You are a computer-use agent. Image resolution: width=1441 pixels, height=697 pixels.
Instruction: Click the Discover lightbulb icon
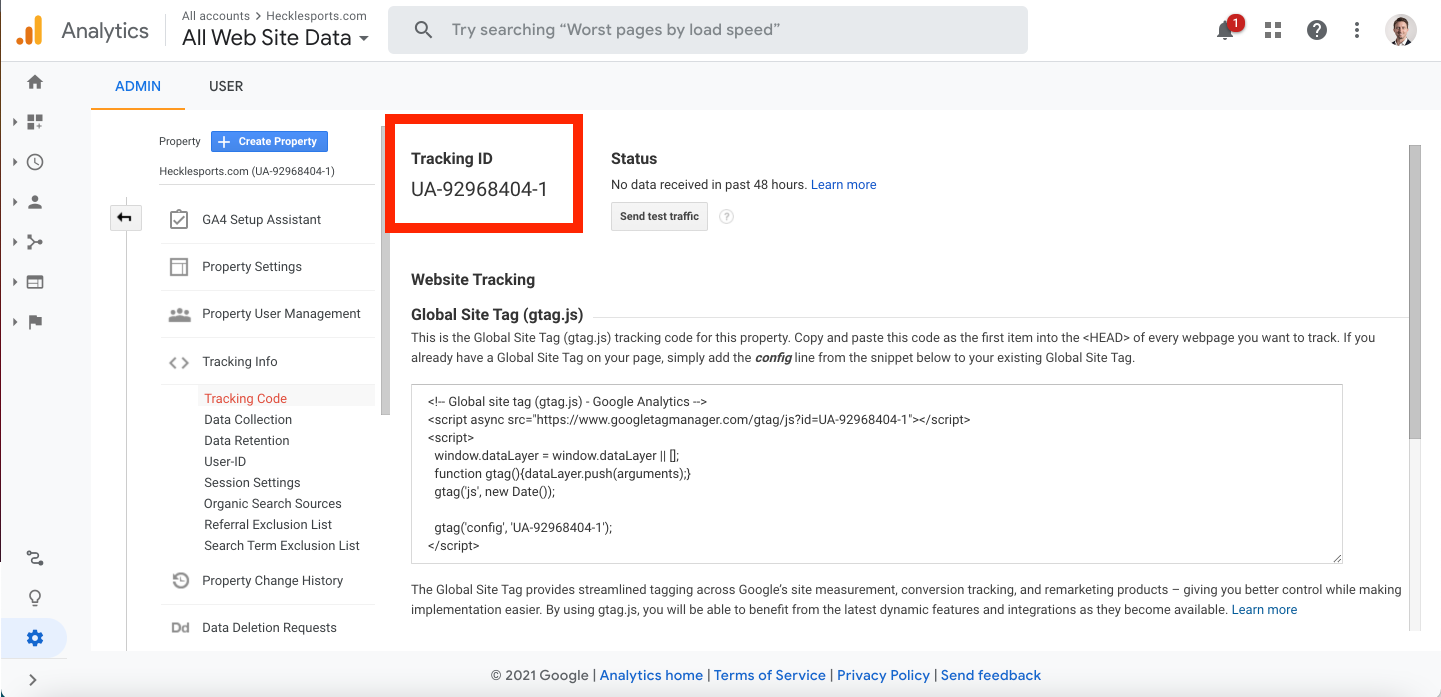pyautogui.click(x=35, y=598)
